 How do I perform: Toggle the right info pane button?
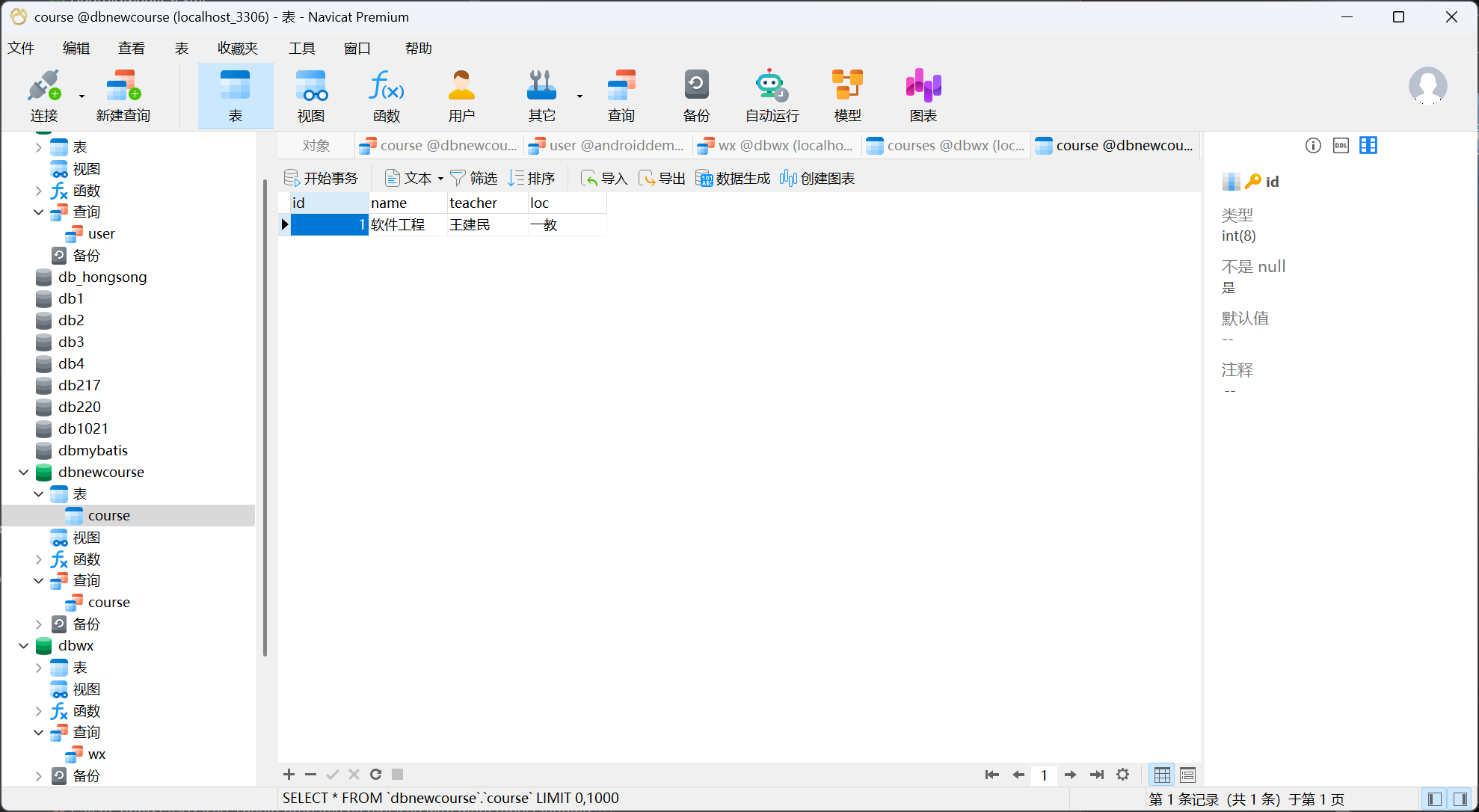(1460, 799)
